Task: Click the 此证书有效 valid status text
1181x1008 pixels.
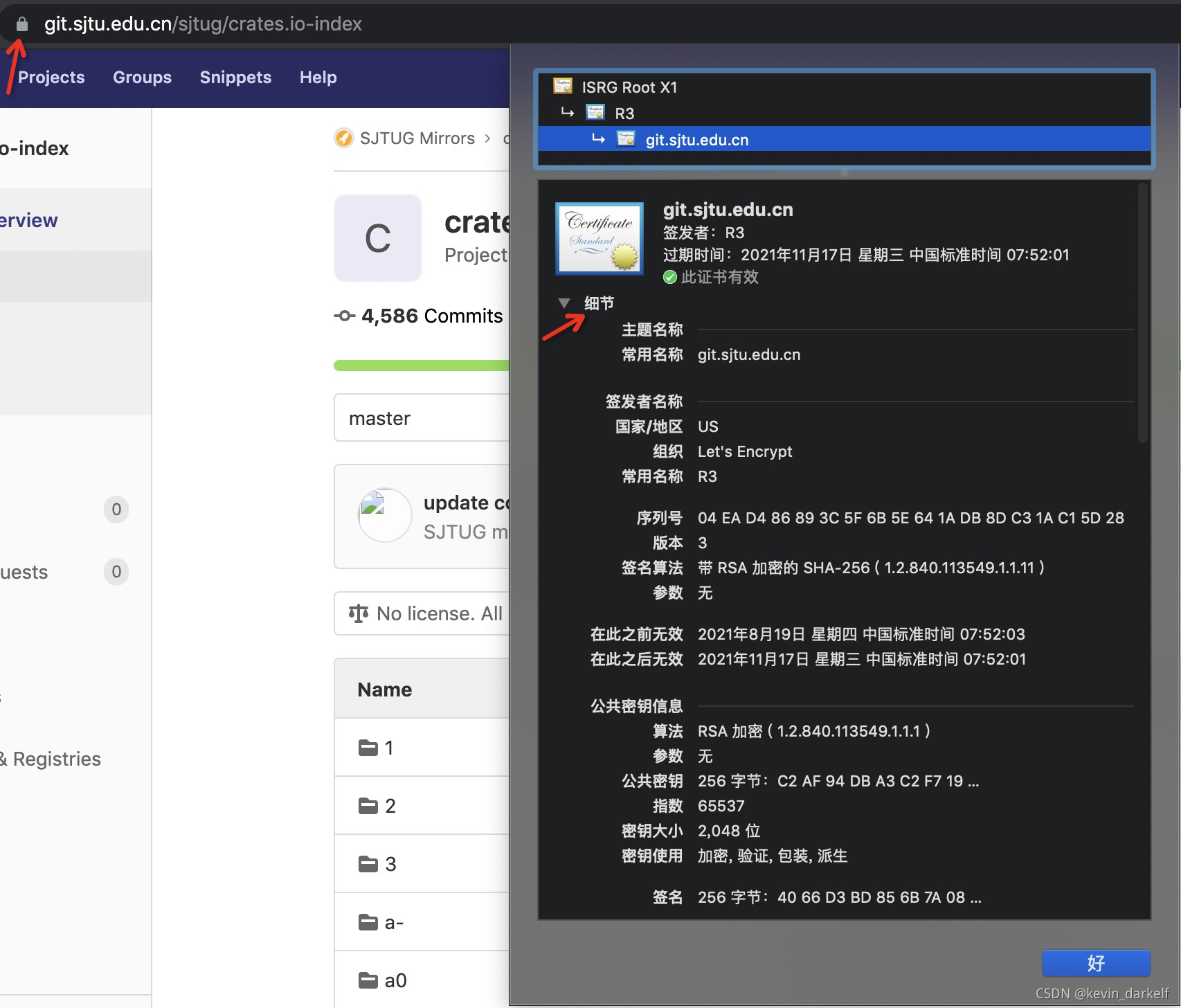Action: tap(719, 277)
